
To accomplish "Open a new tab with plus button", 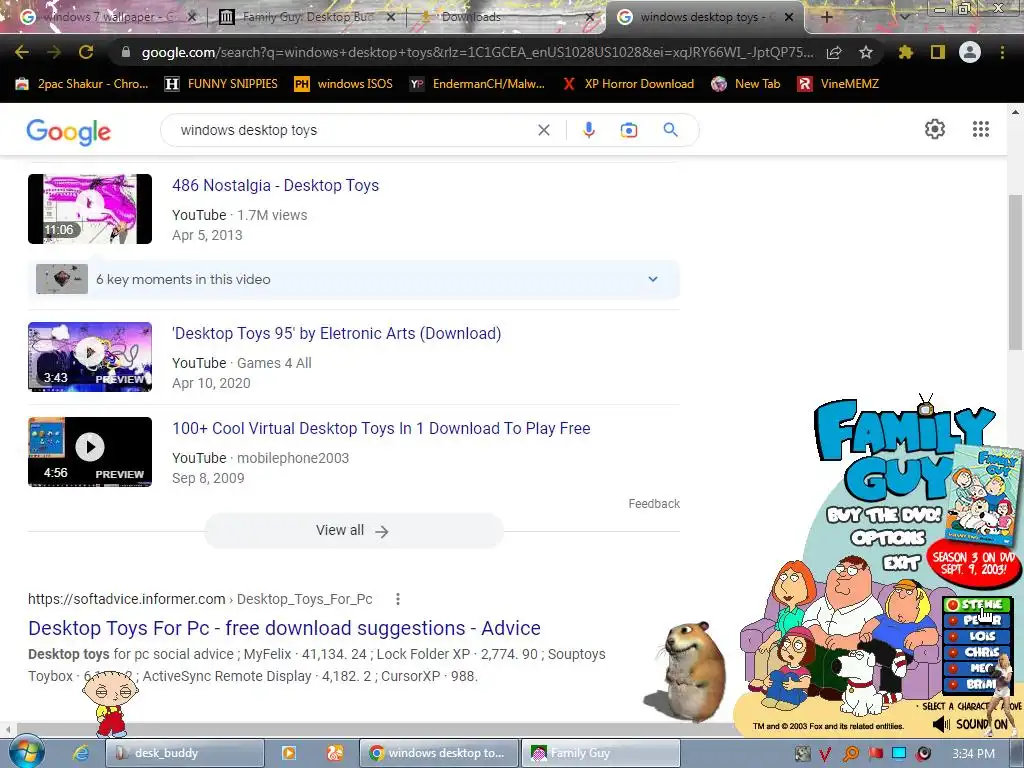I will click(x=826, y=17).
